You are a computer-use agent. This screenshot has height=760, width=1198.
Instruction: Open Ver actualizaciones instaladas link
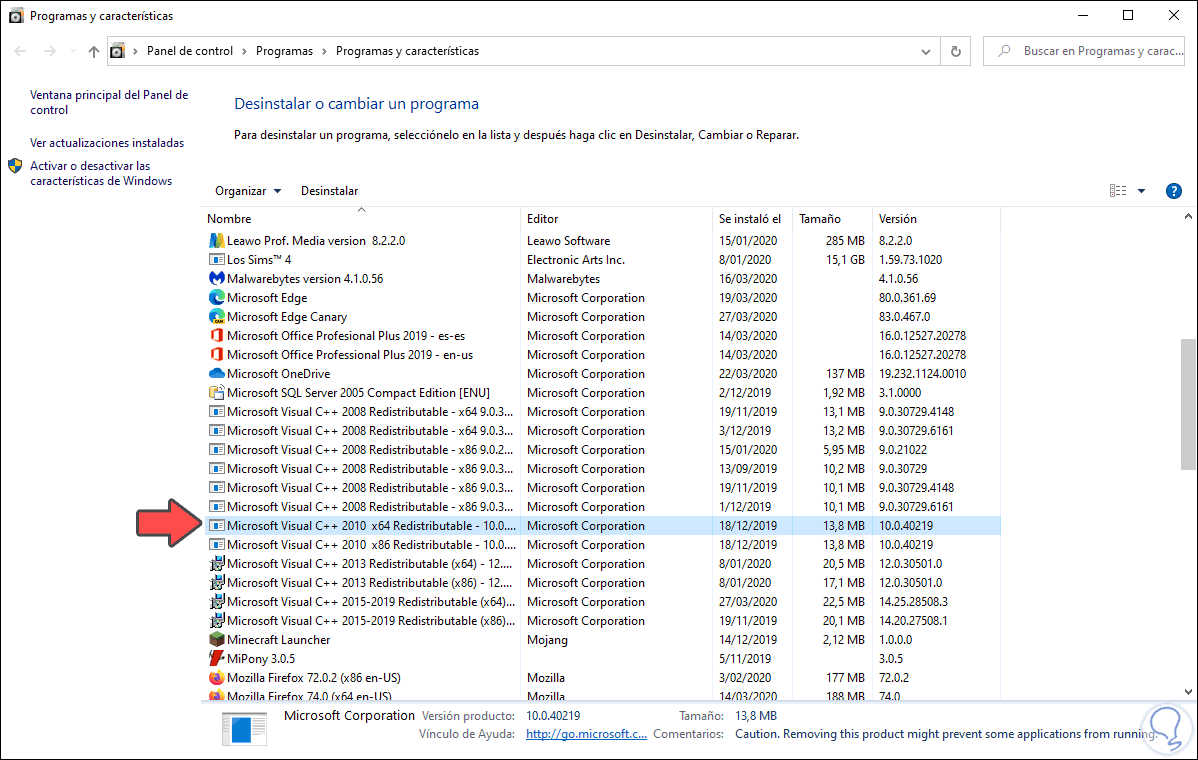click(x=107, y=143)
